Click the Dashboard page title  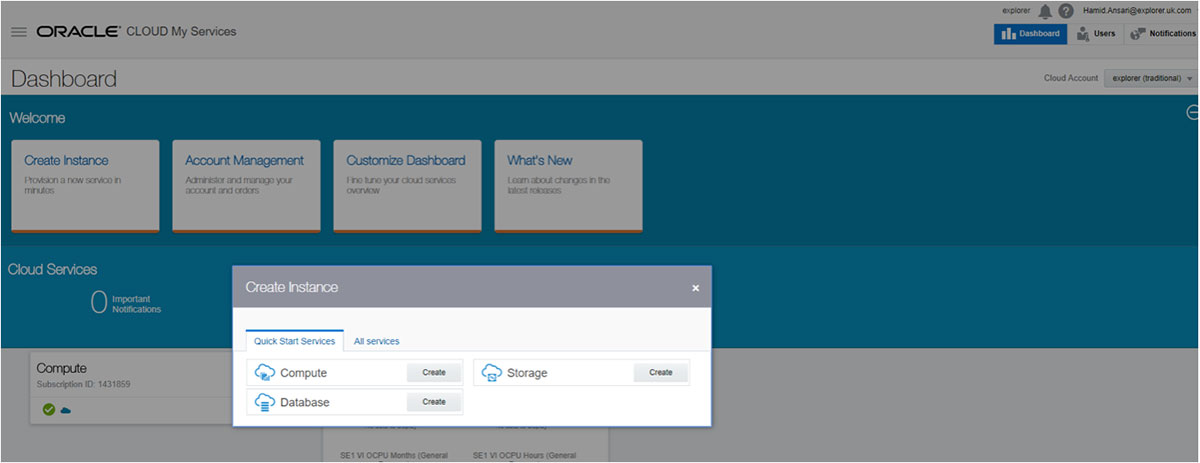coord(64,79)
